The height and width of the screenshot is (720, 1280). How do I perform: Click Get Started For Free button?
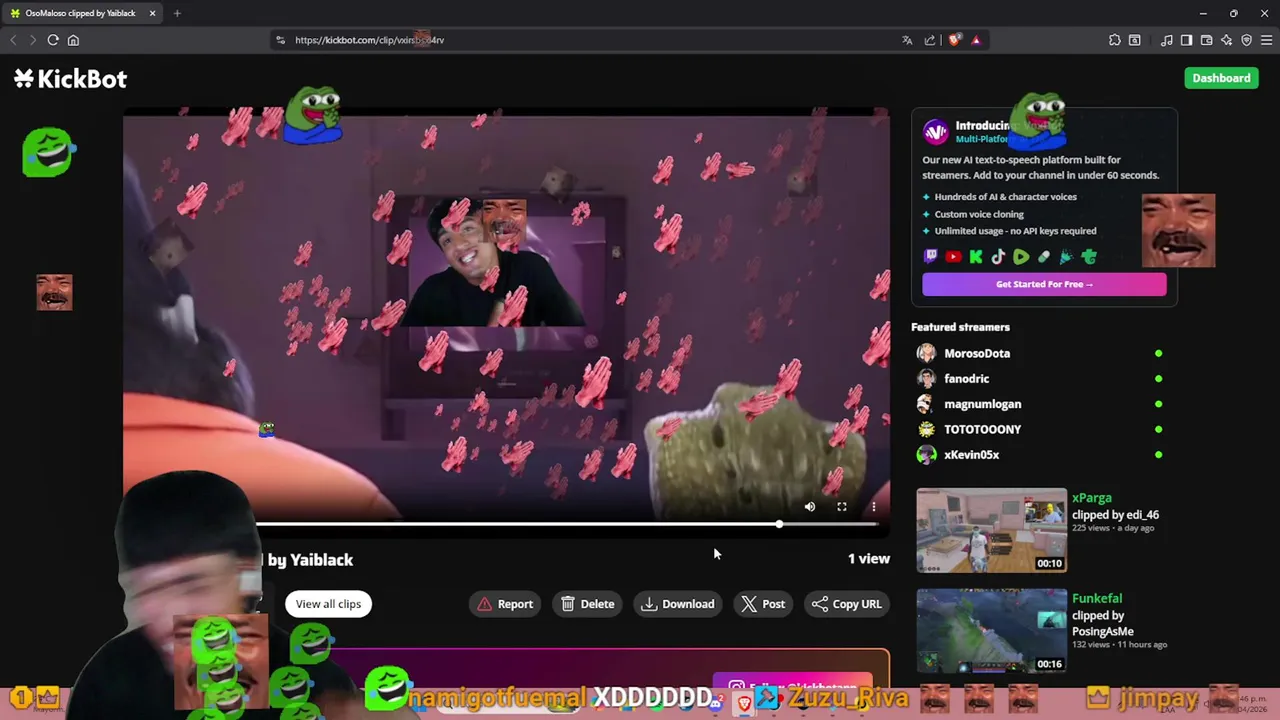[1044, 284]
